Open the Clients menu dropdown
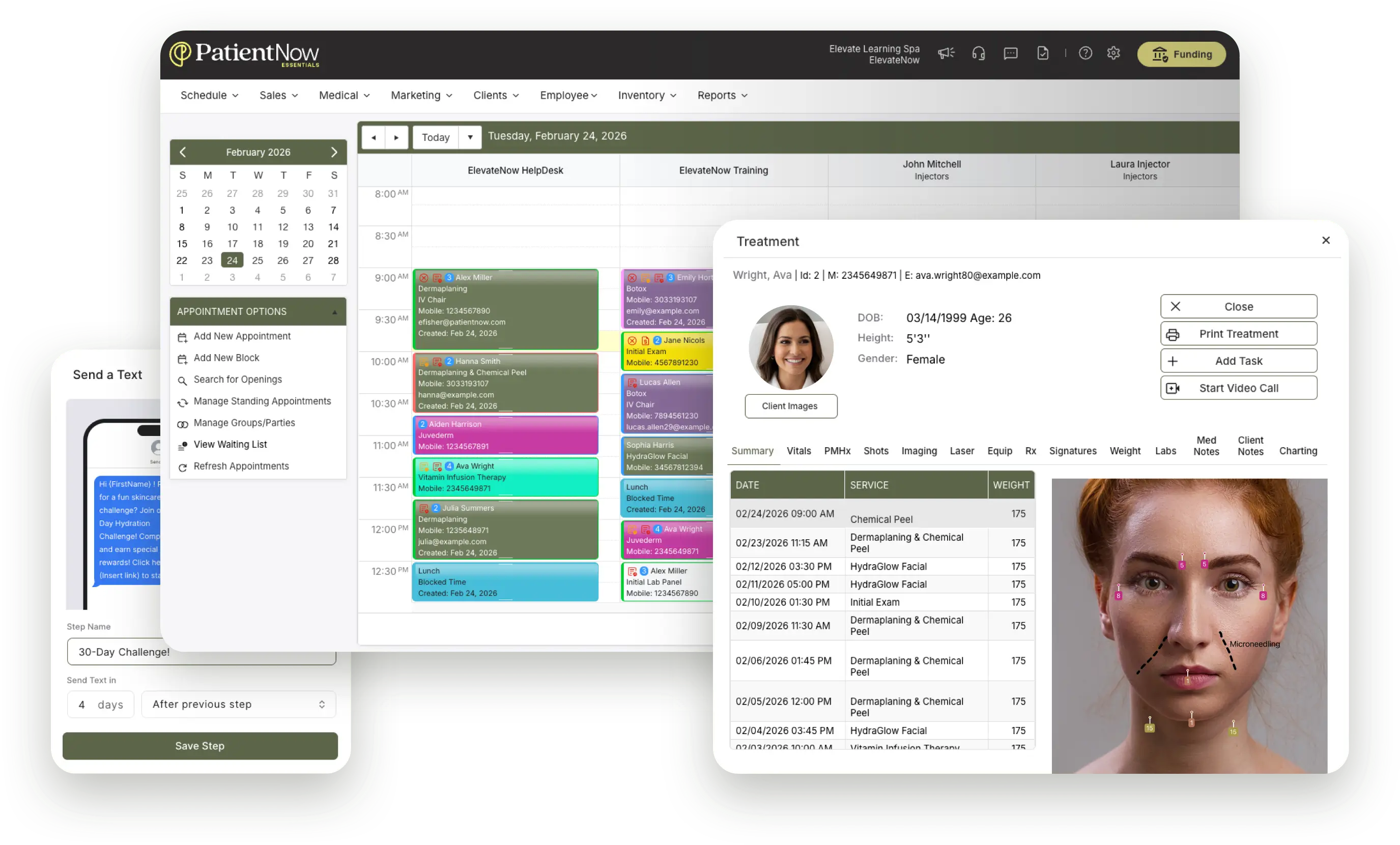The height and width of the screenshot is (845, 1400). [496, 96]
